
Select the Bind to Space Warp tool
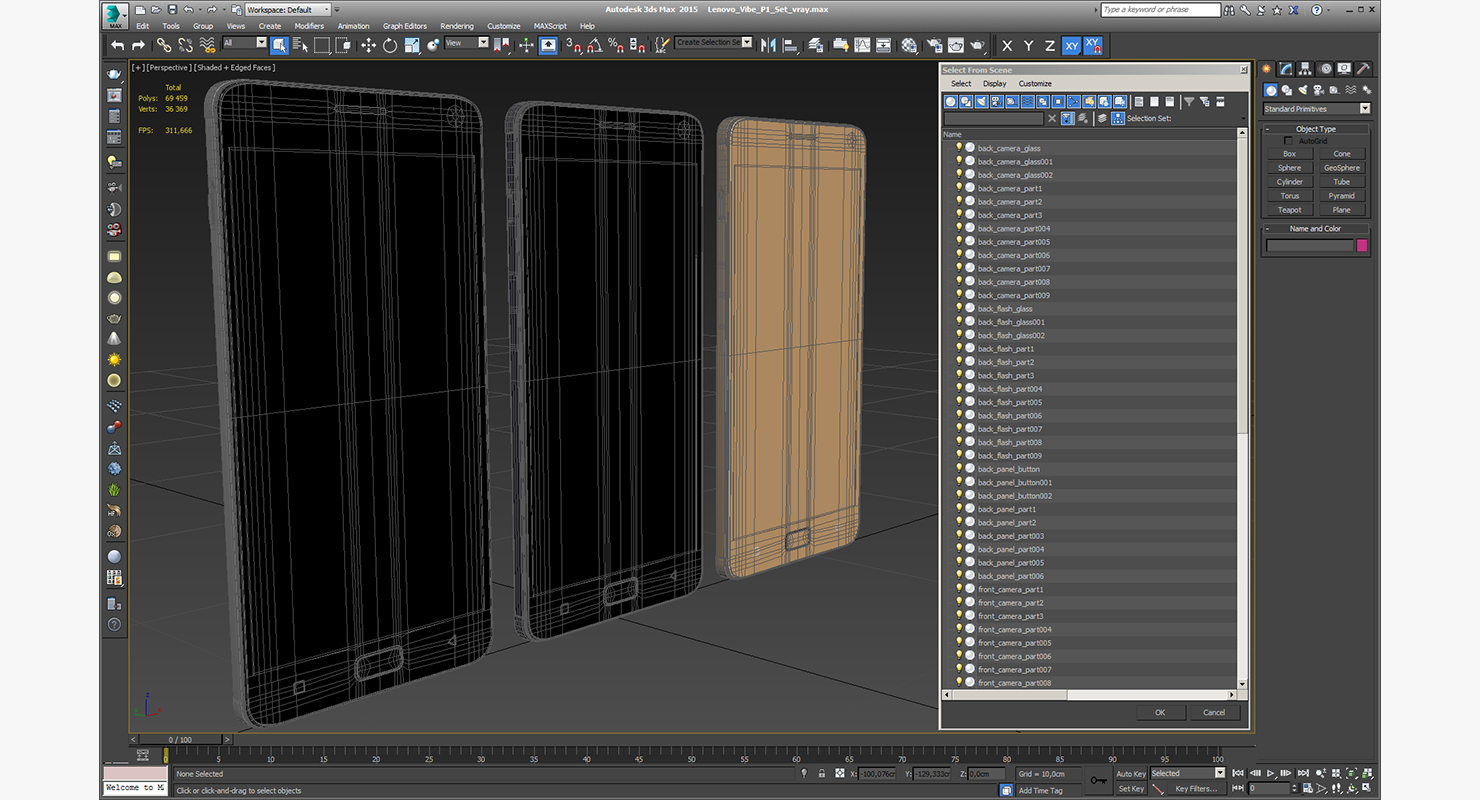[x=207, y=45]
